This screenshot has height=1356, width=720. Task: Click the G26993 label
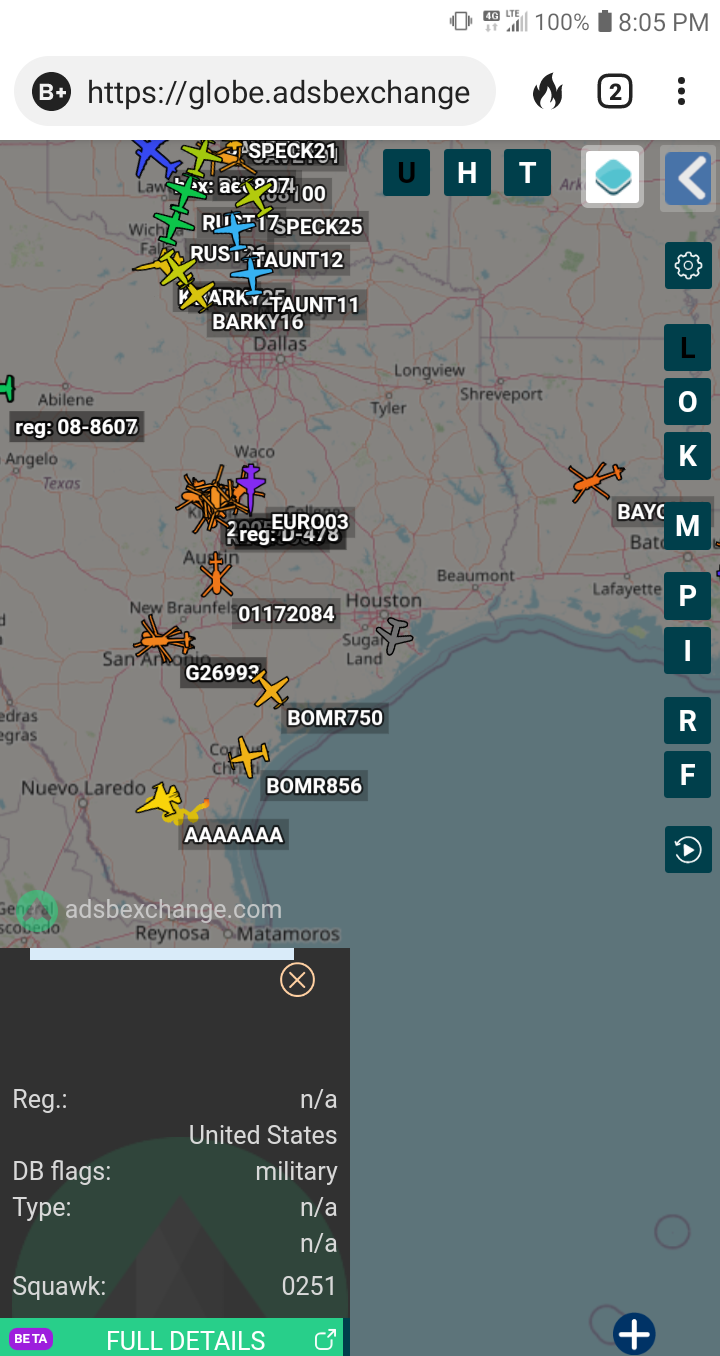coord(222,674)
